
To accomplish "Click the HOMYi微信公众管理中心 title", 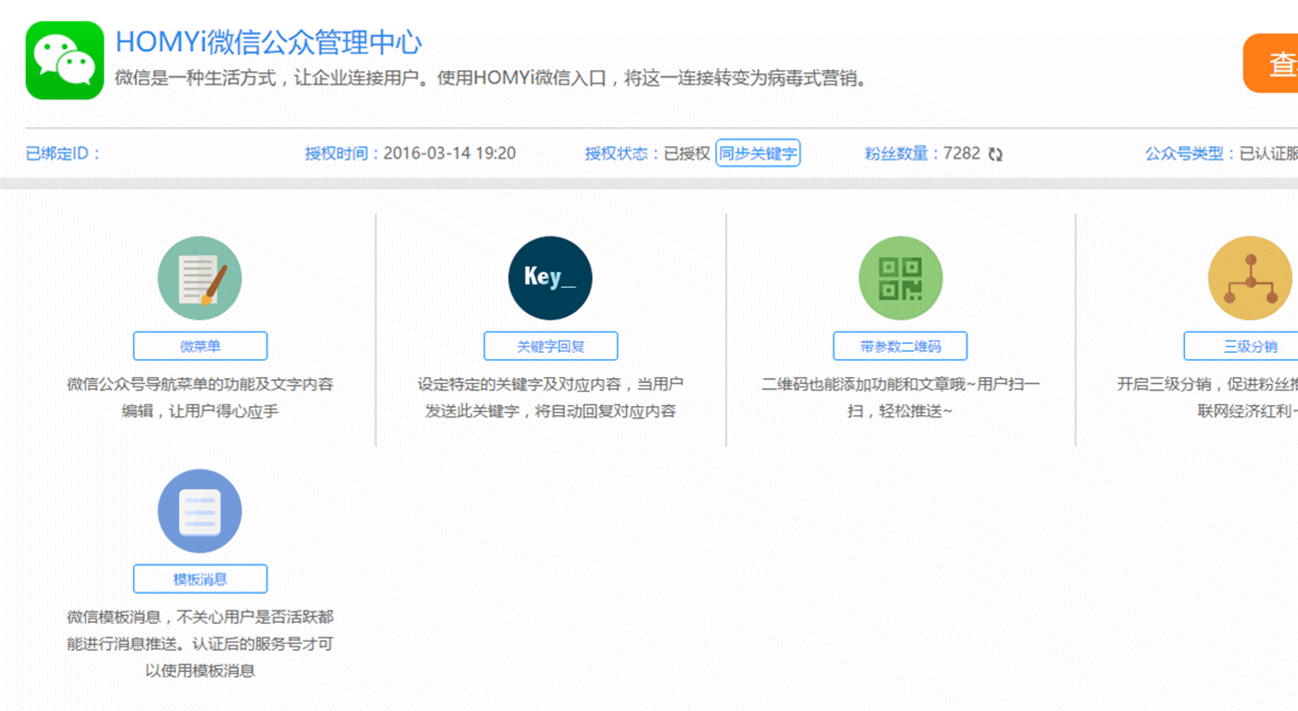I will tap(268, 42).
